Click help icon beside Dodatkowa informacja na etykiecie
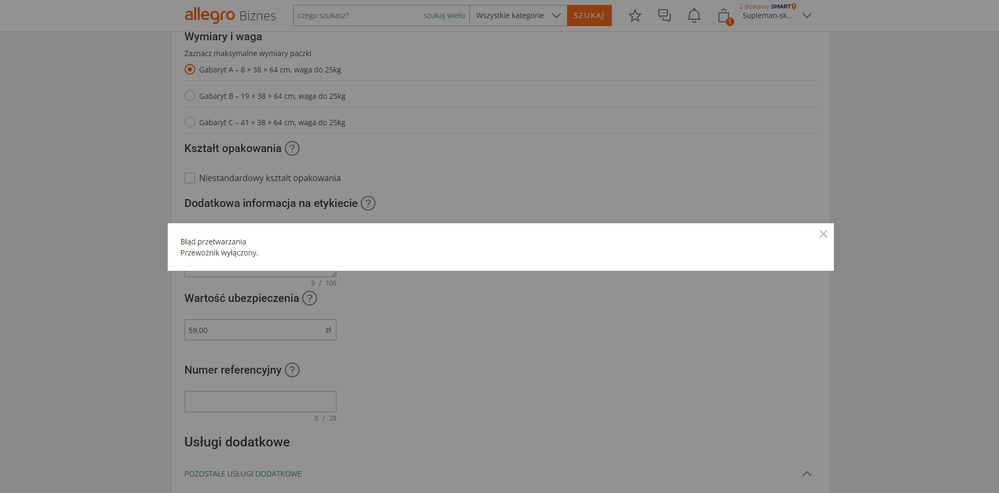 point(368,203)
